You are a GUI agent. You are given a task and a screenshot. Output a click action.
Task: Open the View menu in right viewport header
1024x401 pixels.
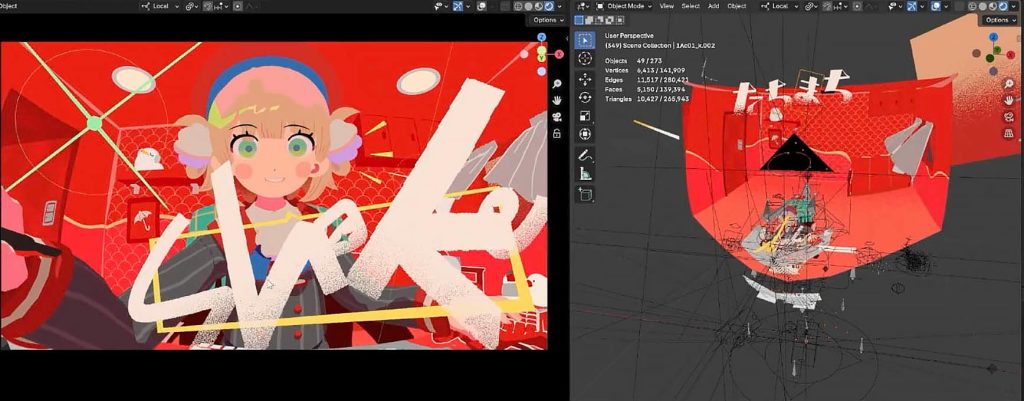pyautogui.click(x=667, y=6)
